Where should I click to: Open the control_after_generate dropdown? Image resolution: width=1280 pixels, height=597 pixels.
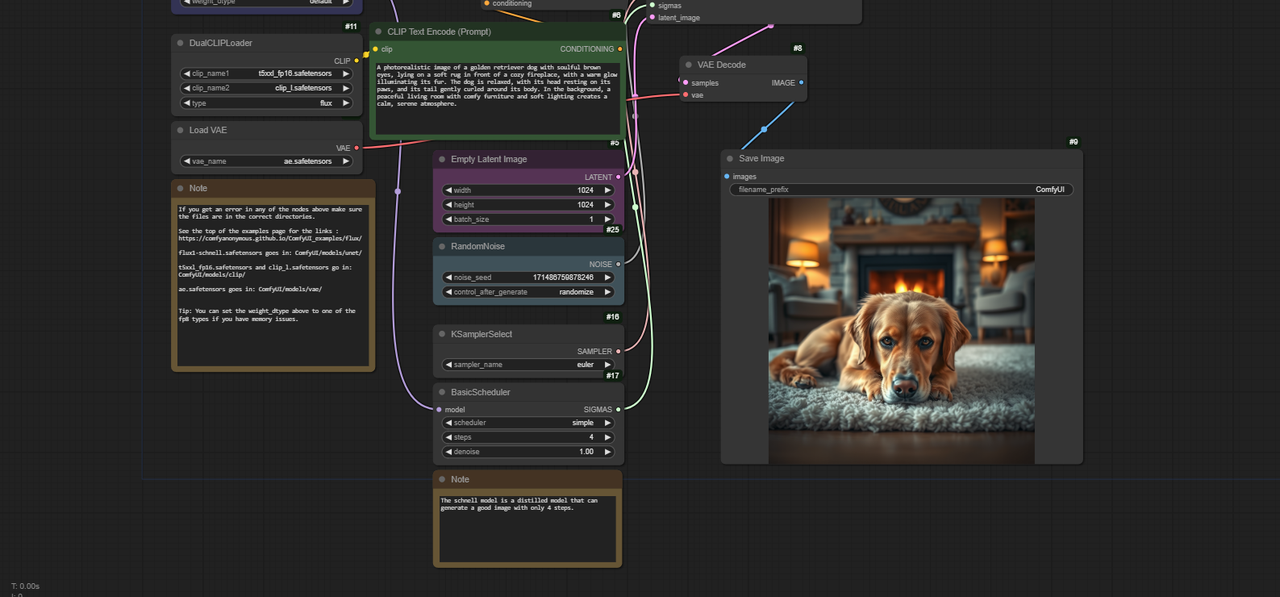(528, 292)
